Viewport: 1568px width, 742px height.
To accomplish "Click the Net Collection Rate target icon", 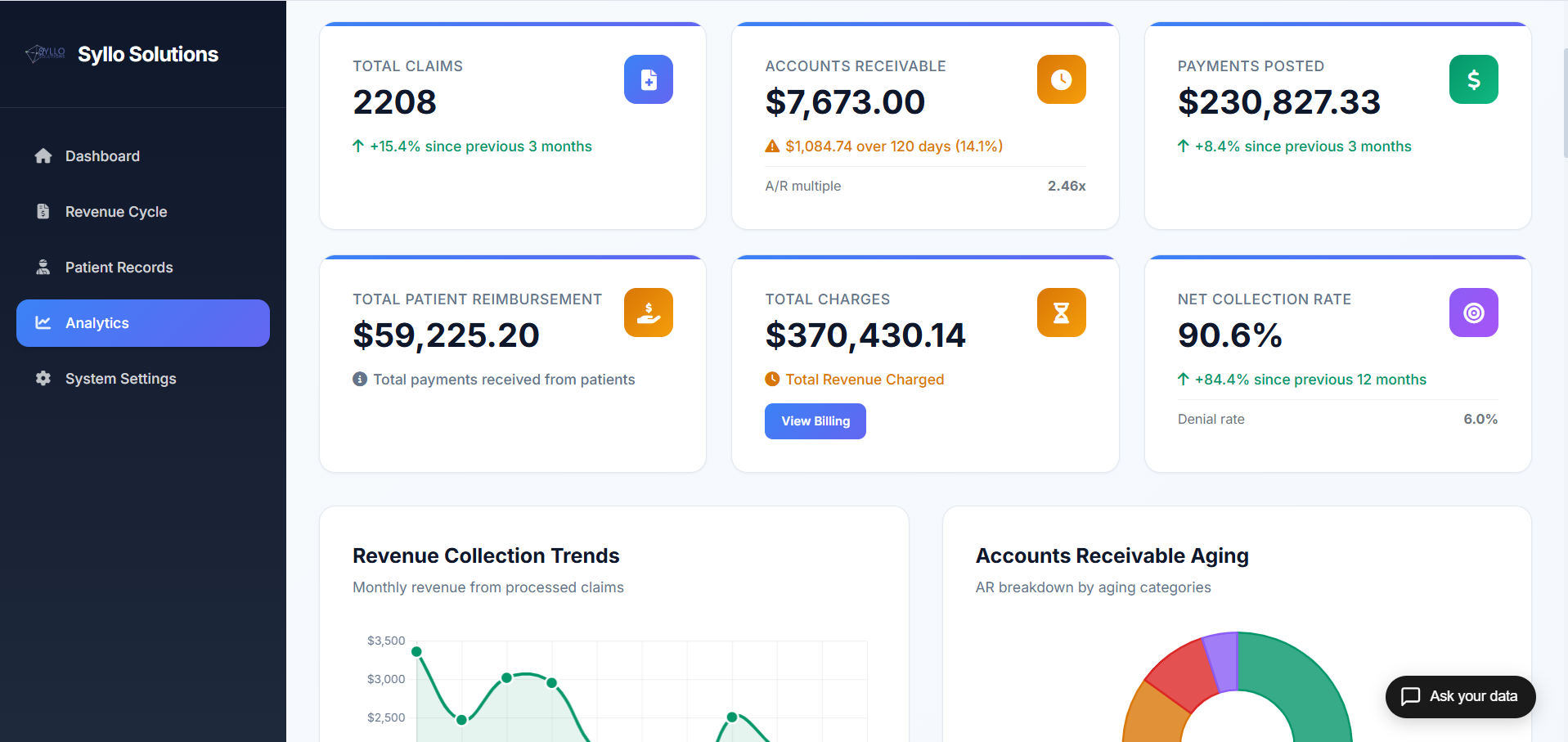I will click(1474, 313).
